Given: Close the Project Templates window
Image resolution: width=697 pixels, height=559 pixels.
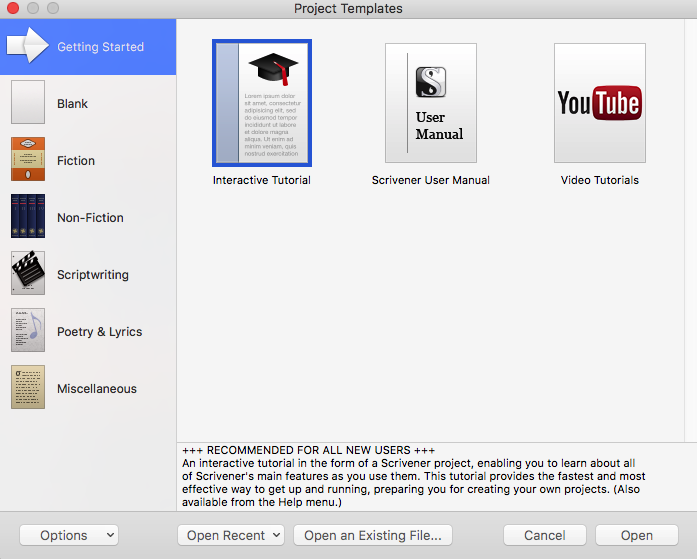Looking at the screenshot, I should pos(13,8).
